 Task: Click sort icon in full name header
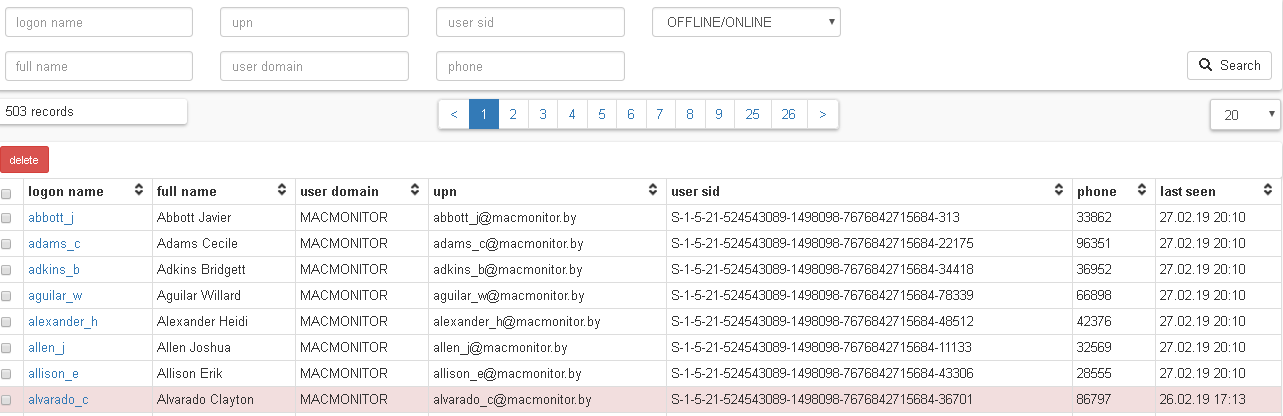tap(282, 191)
